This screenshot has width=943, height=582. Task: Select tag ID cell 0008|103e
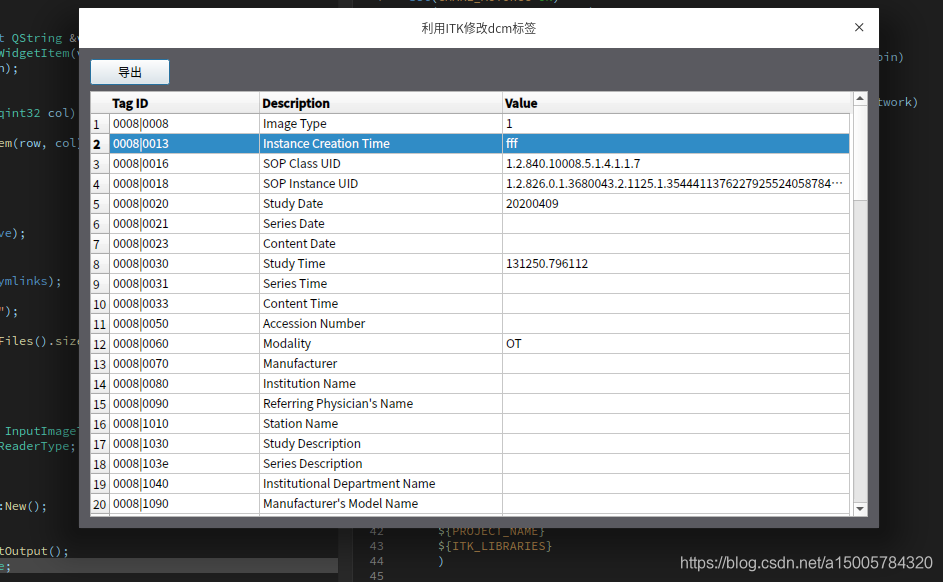(x=185, y=464)
